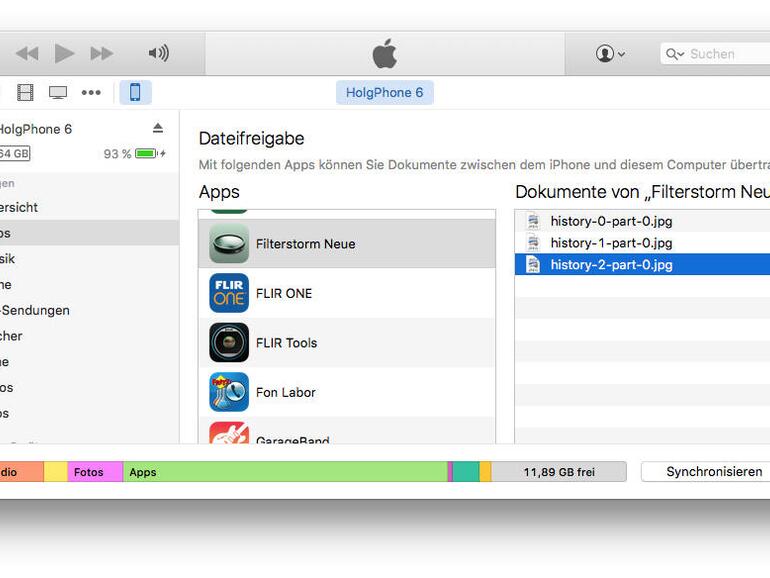Image resolution: width=770 pixels, height=578 pixels.
Task: Click the rewind playback button
Action: point(27,53)
